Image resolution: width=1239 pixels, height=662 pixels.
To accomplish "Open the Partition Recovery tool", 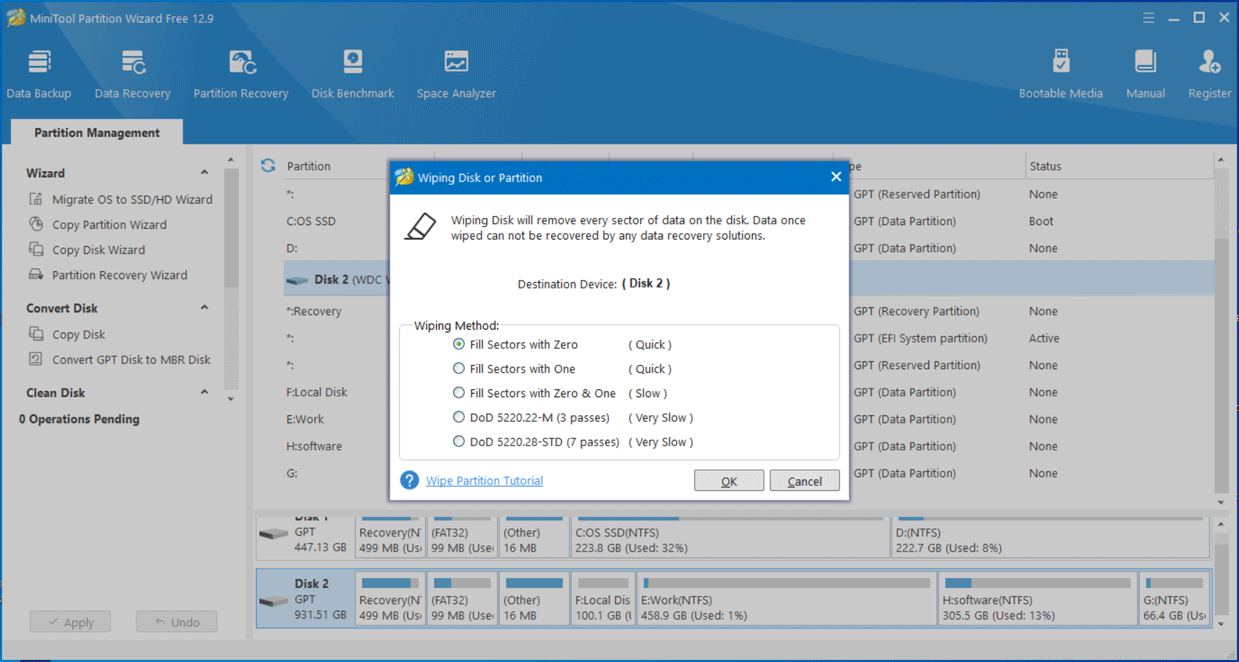I will click(241, 74).
